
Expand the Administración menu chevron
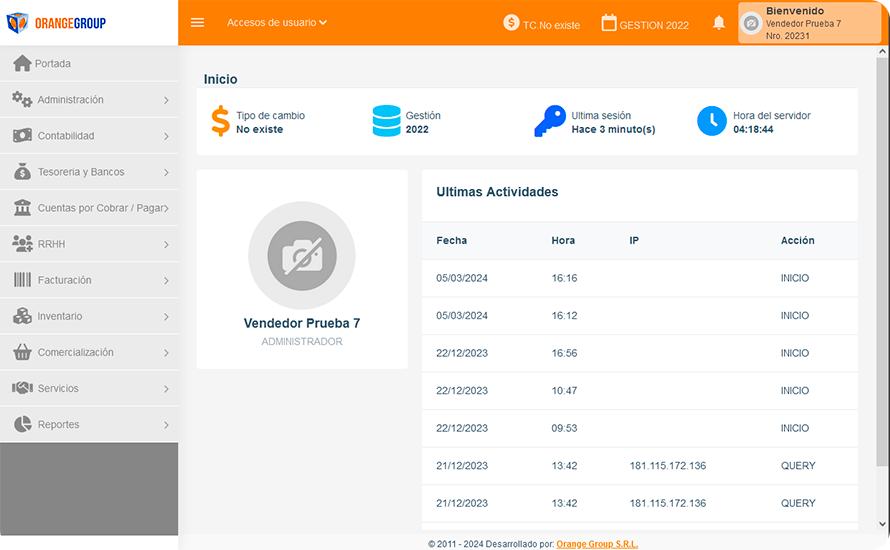pyautogui.click(x=166, y=100)
